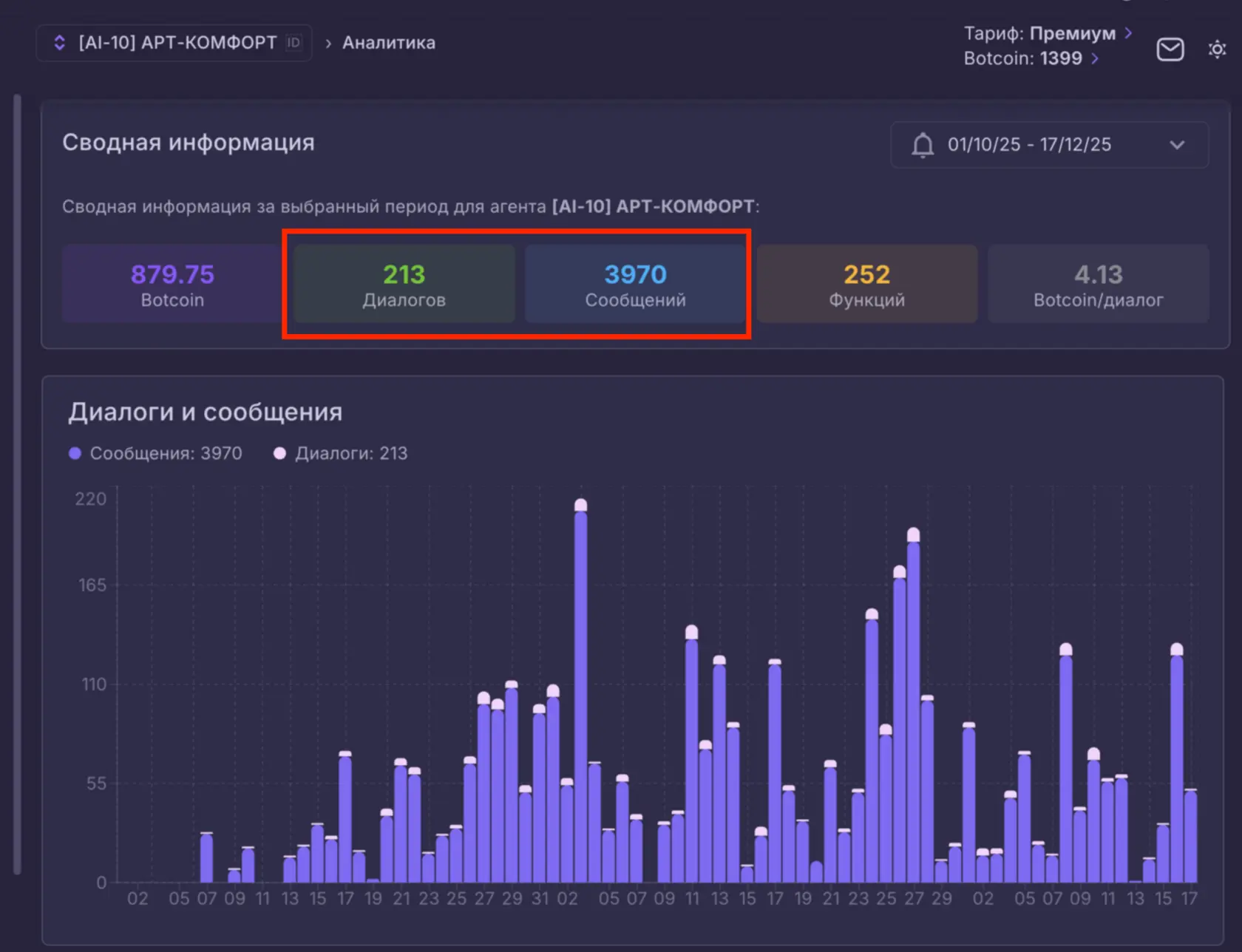1242x952 pixels.
Task: Open the Аналитика breadcrumb section
Action: [388, 42]
